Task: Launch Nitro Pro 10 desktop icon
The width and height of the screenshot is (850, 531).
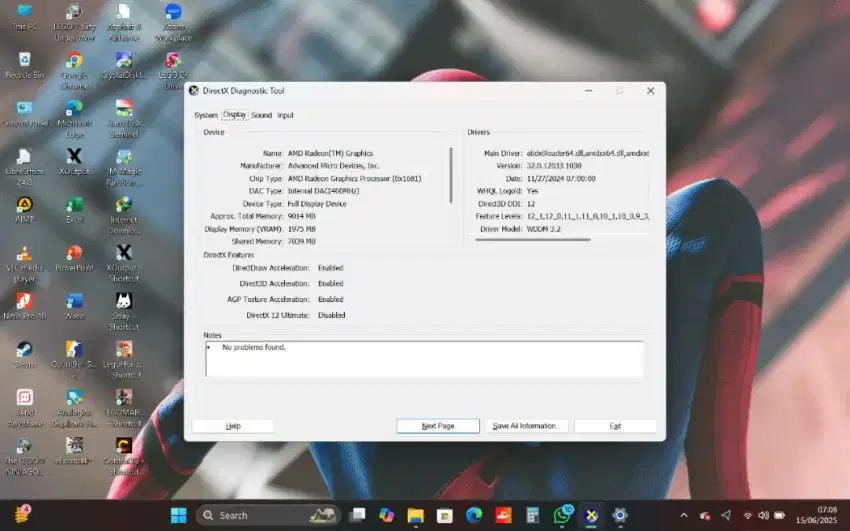Action: pos(24,307)
